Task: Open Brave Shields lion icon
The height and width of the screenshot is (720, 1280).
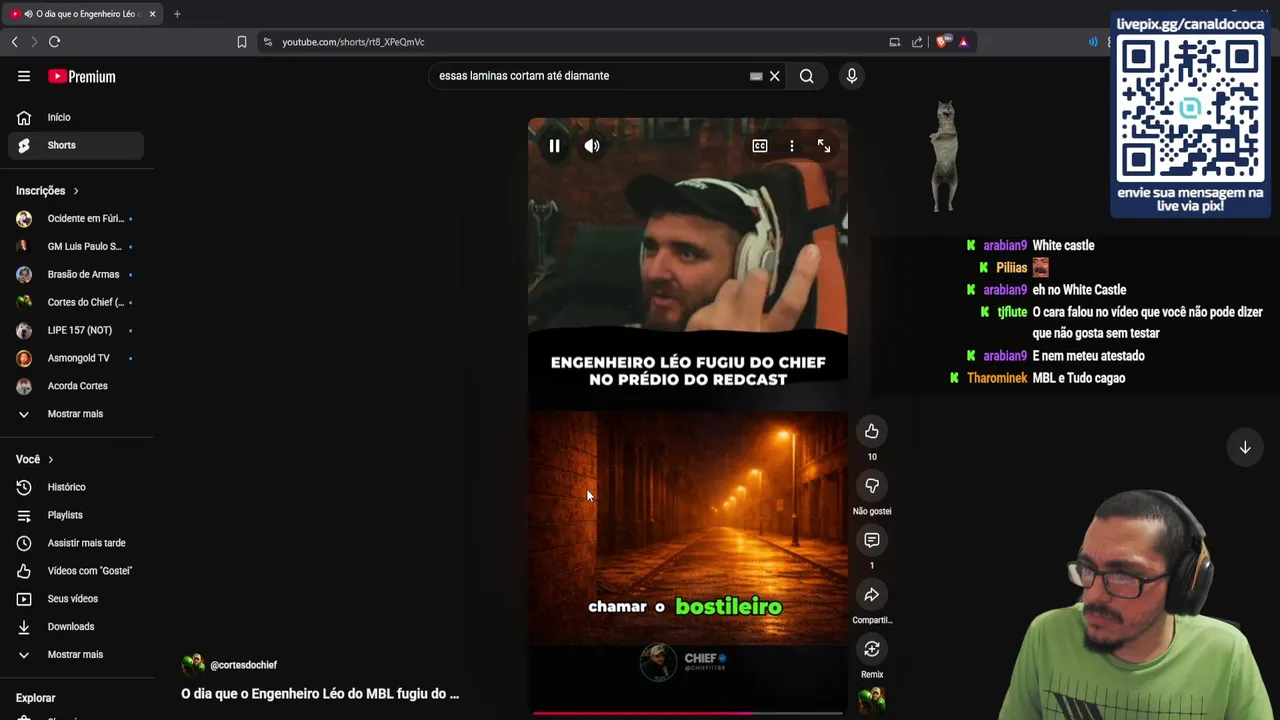Action: (942, 42)
